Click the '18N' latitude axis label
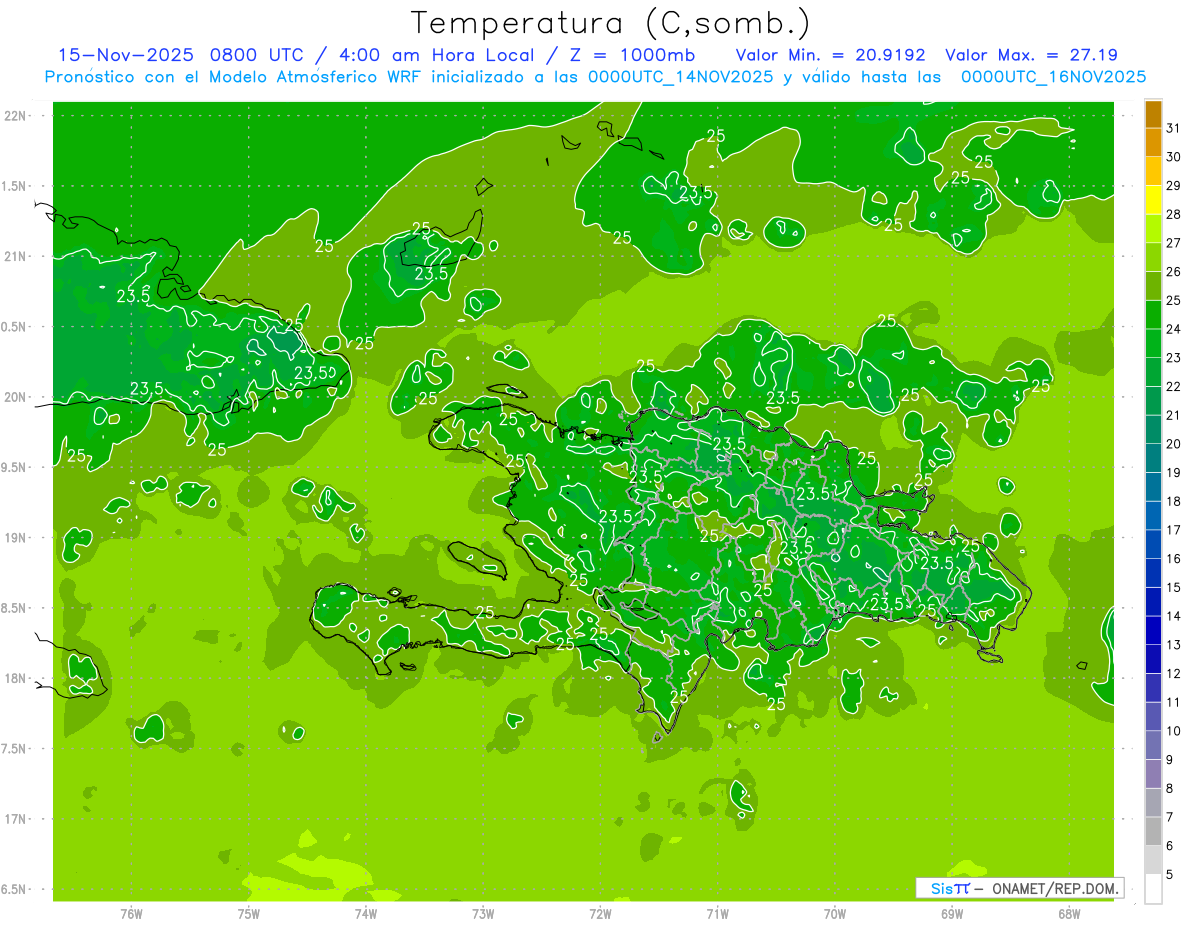The height and width of the screenshot is (927, 1200). [x=16, y=678]
